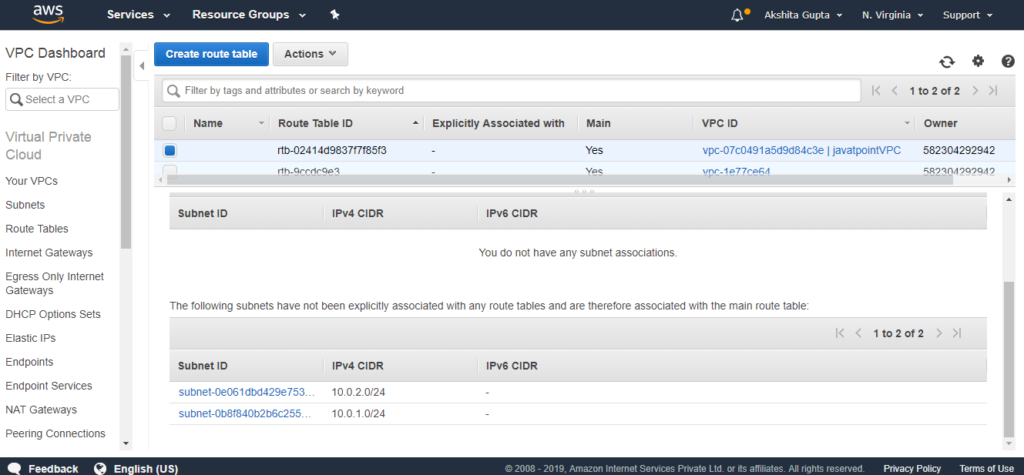1024x475 pixels.
Task: Open Route Tables in sidebar
Action: tap(37, 229)
